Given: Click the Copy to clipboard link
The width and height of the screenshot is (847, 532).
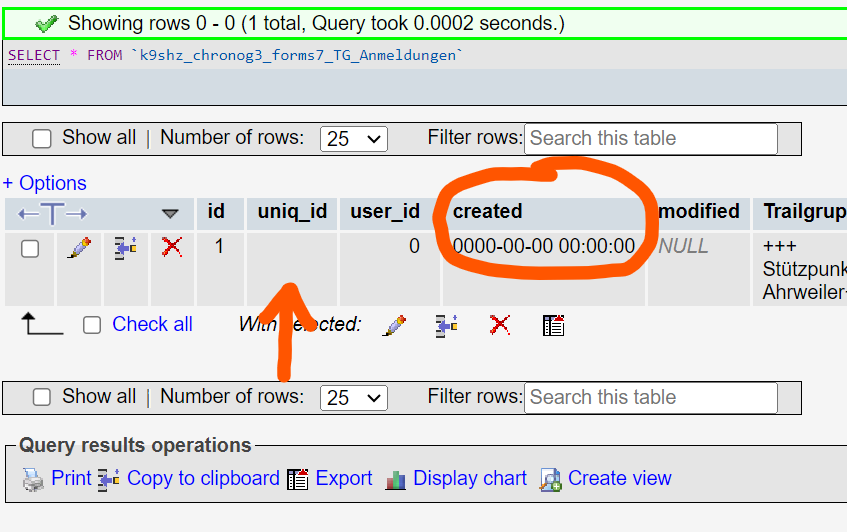Looking at the screenshot, I should [x=203, y=479].
